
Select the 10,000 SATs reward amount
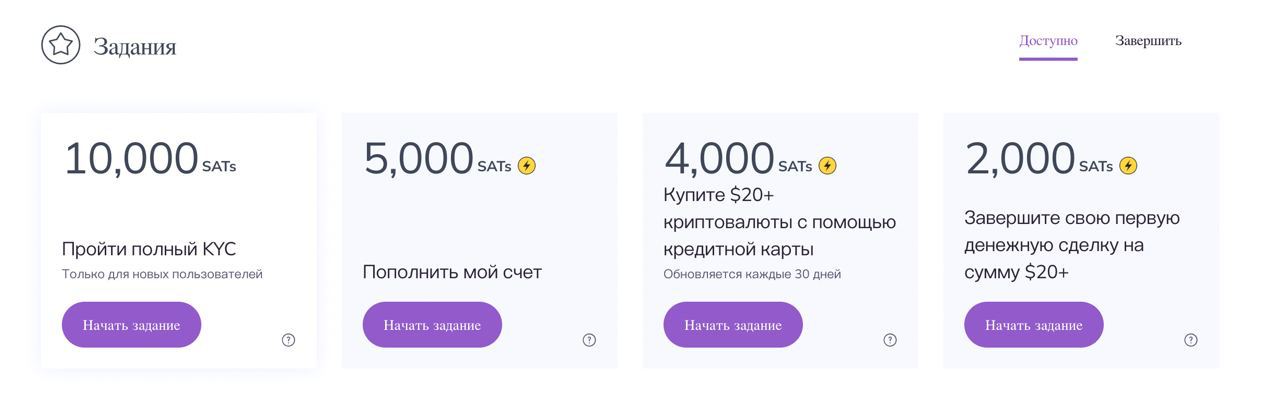pyautogui.click(x=131, y=159)
